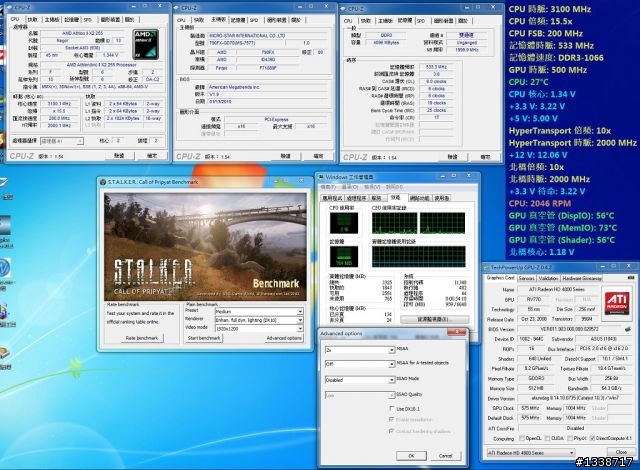The image size is (640, 470).
Task: Open the File (檔案) menu in Task Manager
Action: click(x=328, y=187)
